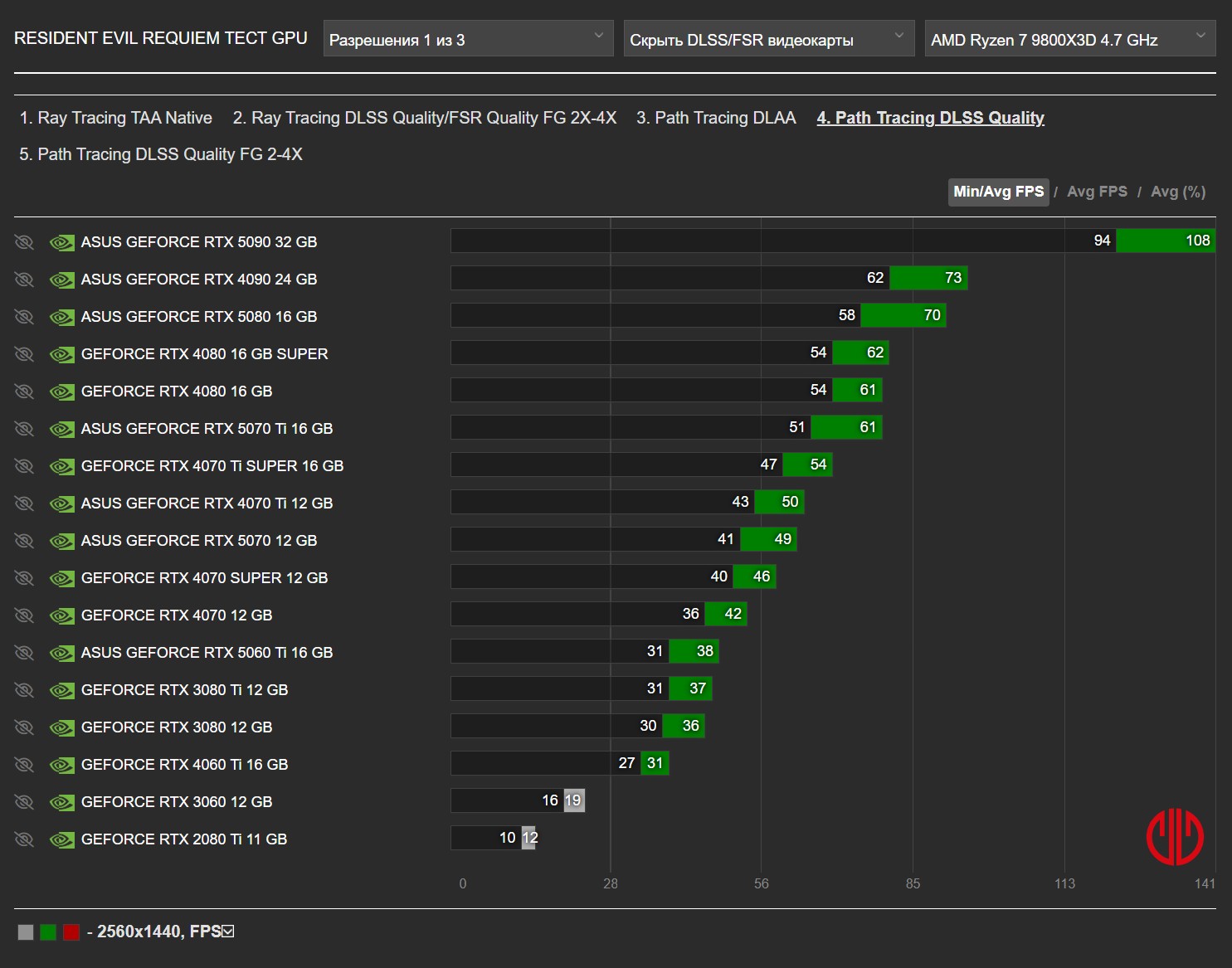Click the green legend color square
The image size is (1232, 968).
coord(48,932)
